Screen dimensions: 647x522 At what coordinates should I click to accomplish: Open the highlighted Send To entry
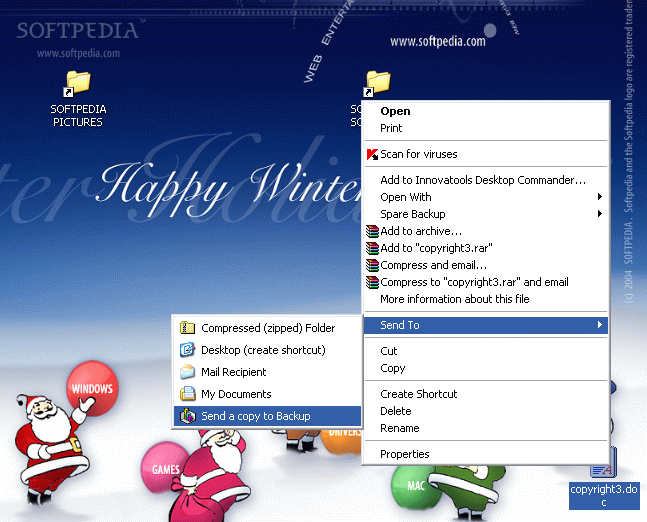coord(486,325)
